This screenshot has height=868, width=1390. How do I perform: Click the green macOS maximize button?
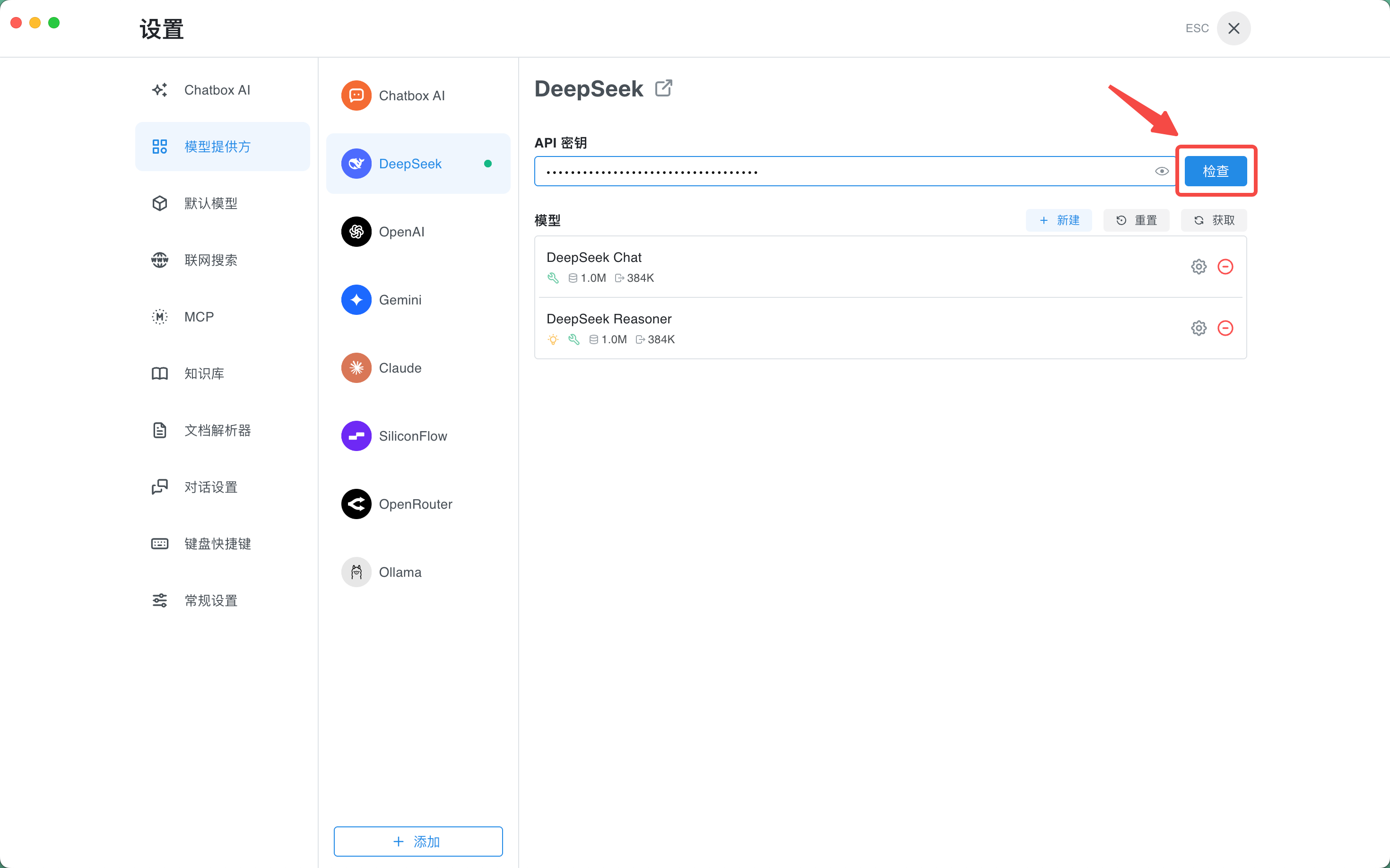coord(54,22)
